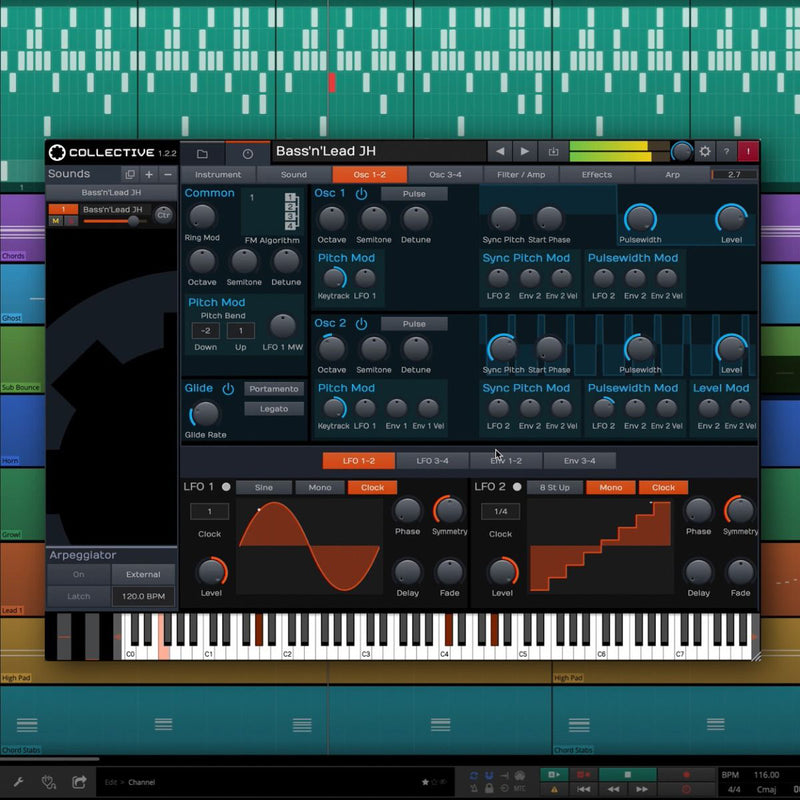Viewport: 800px width, 800px height.
Task: Click the settings gear icon in Collective
Action: click(705, 151)
